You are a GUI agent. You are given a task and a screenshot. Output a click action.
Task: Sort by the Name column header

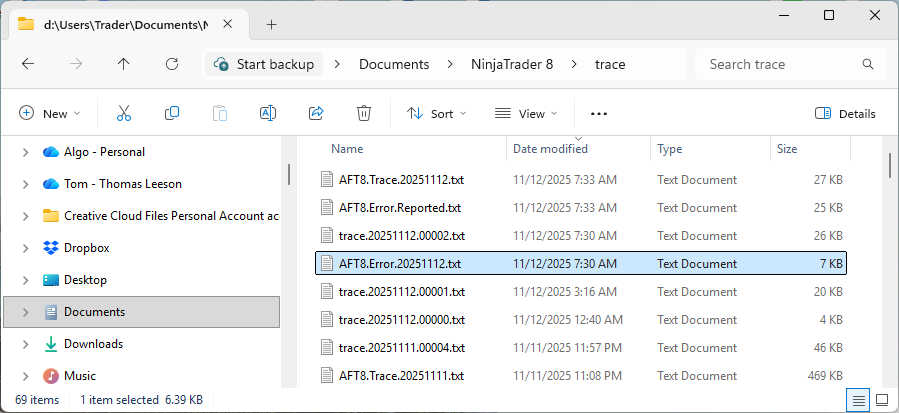point(347,149)
